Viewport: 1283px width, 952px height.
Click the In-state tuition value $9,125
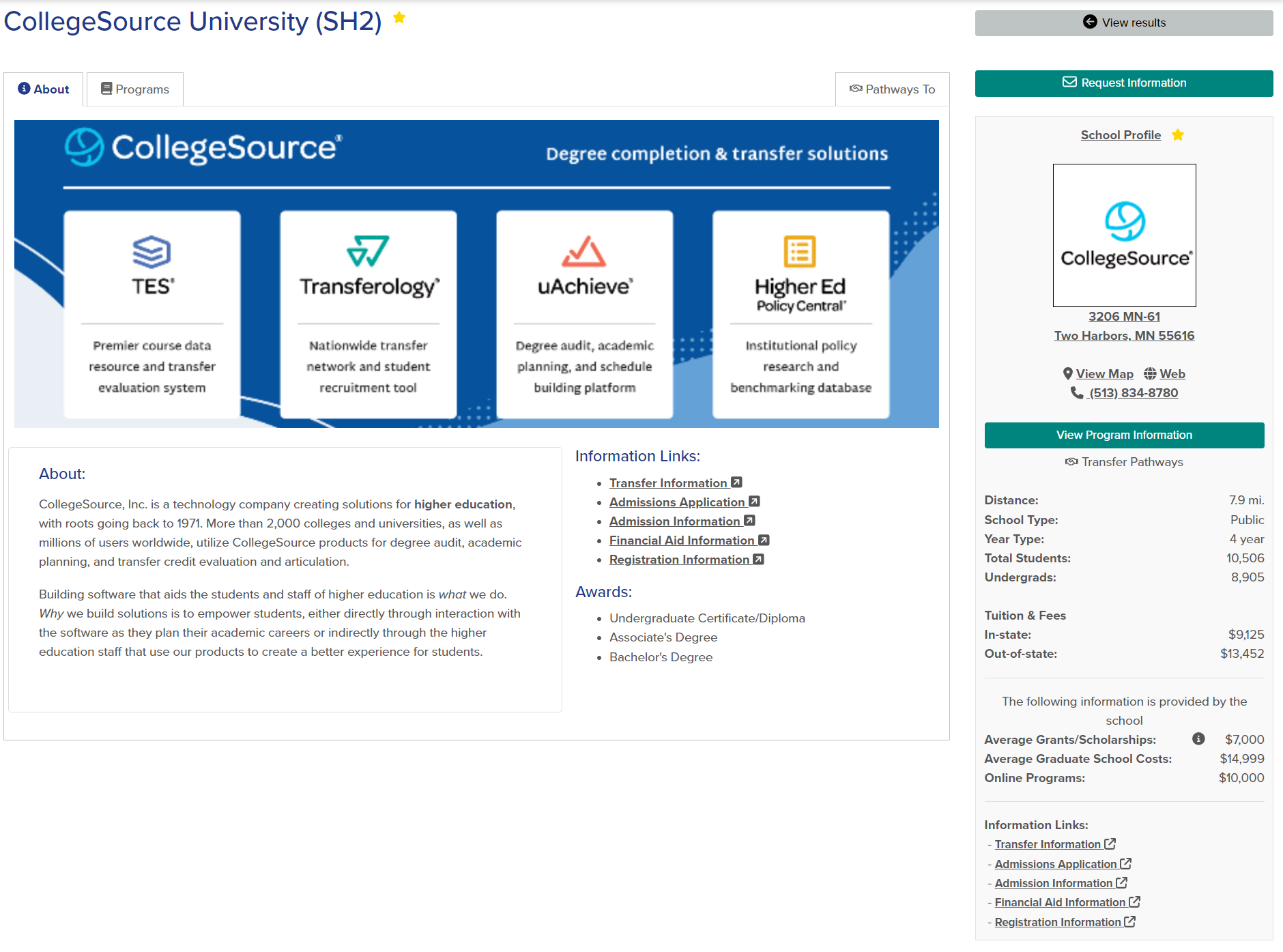coord(1246,635)
